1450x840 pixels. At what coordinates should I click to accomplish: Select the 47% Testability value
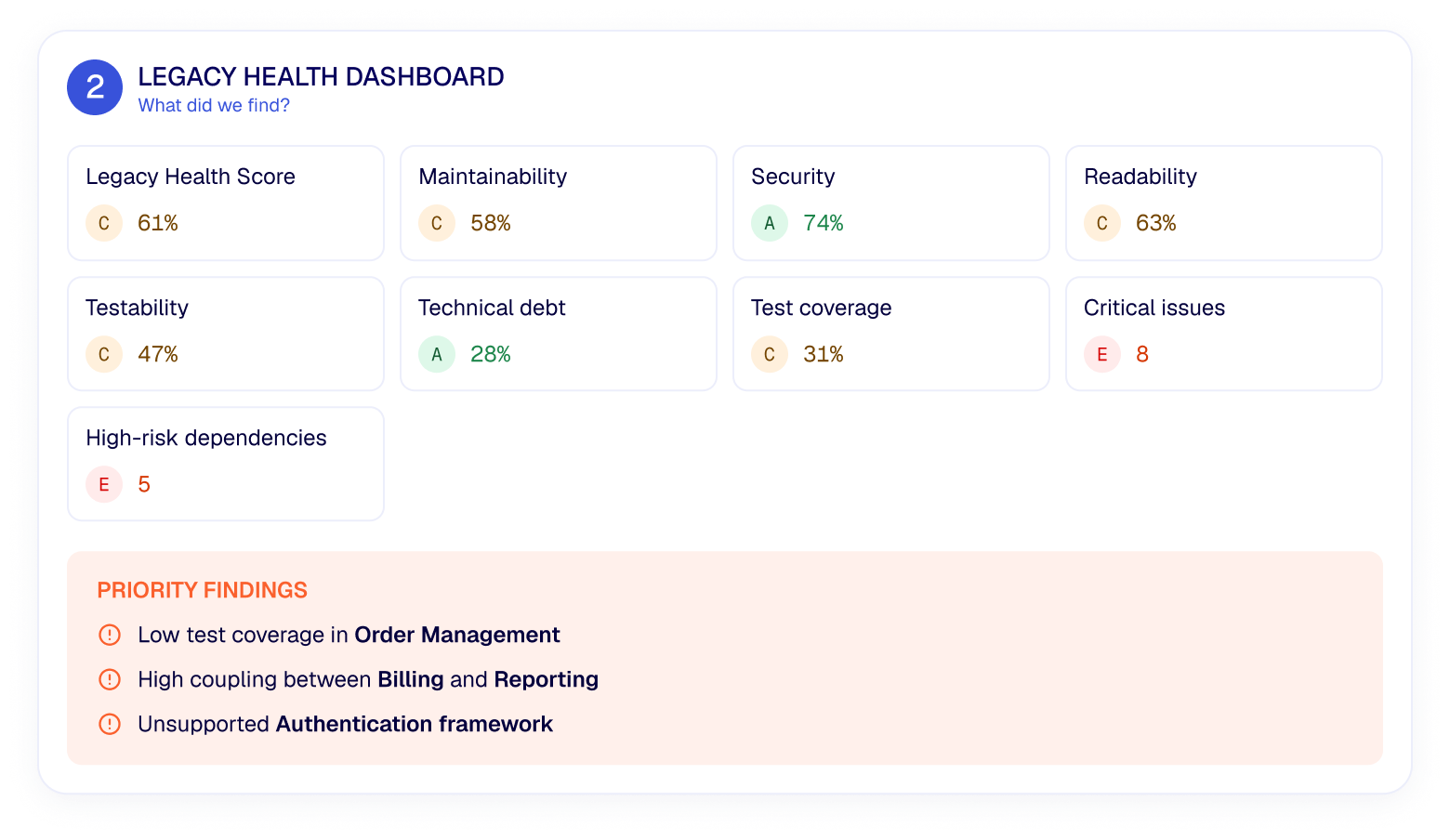click(x=158, y=354)
